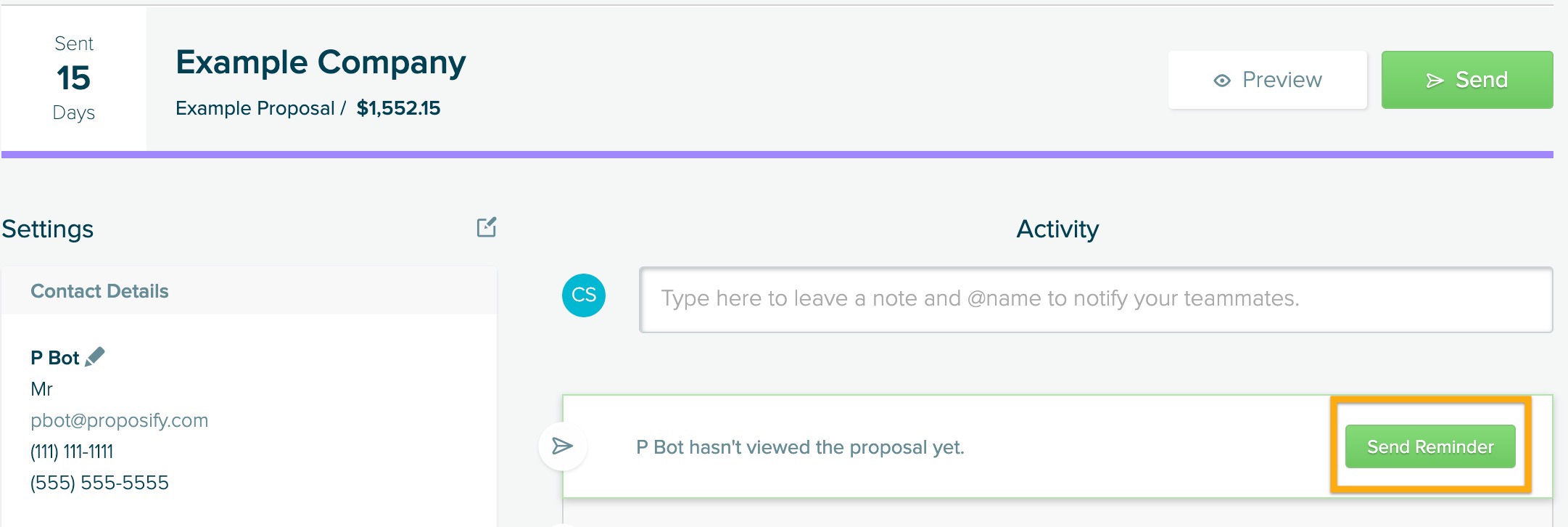Click the eye icon in Preview button

(1222, 81)
